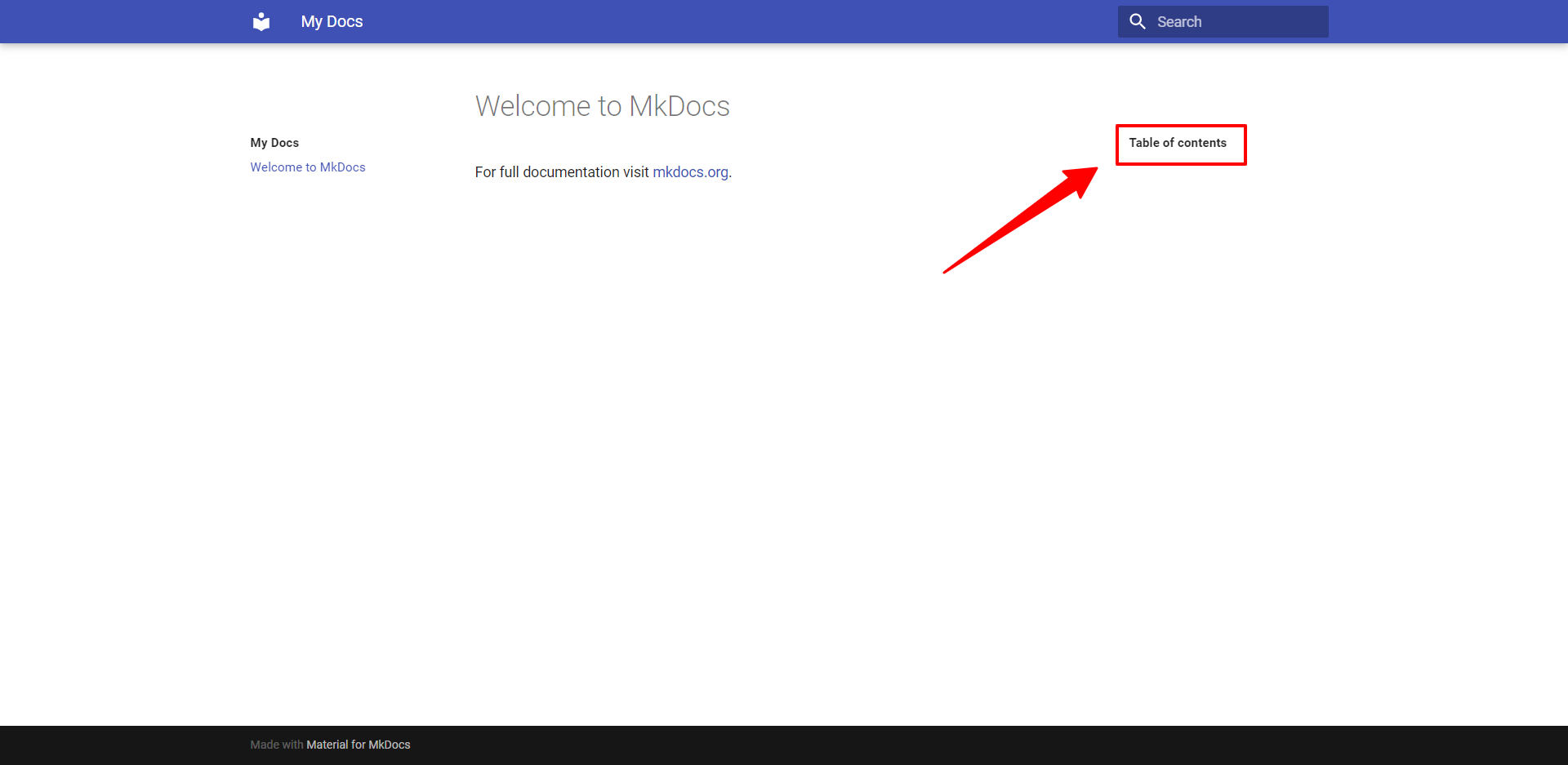Open Welcome to MkDocs sidebar link
The image size is (1568, 765).
coord(308,167)
